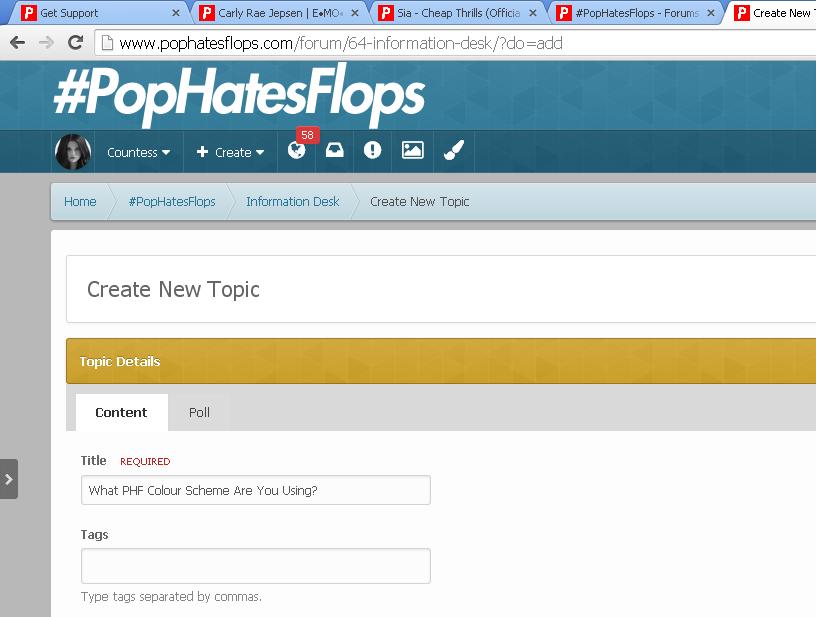Click the paintbrush theme customizer icon
This screenshot has width=816, height=617.
pyautogui.click(x=453, y=151)
